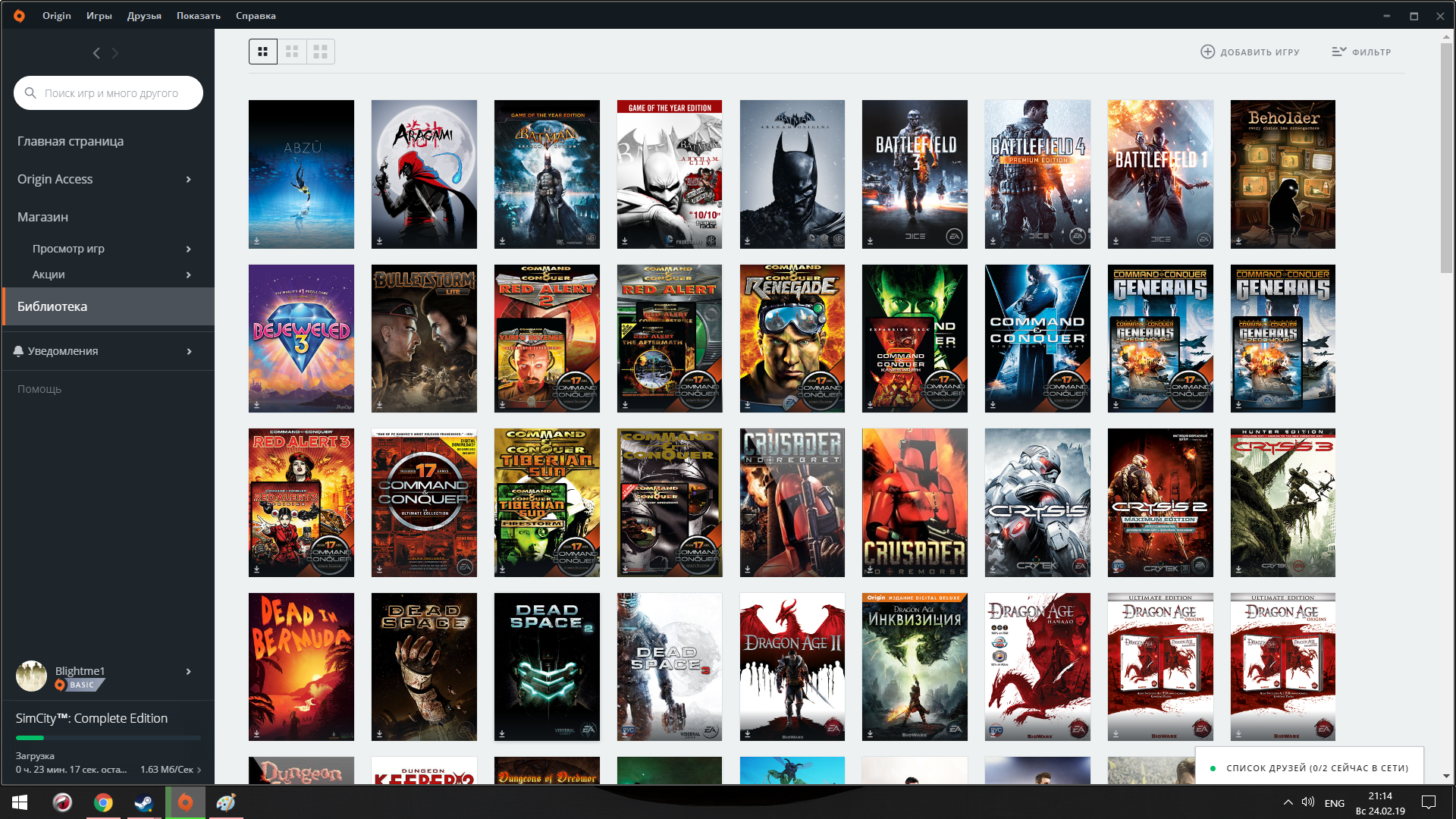The image size is (1456, 819).
Task: Show hidden tray icons arrow
Action: (x=1288, y=802)
